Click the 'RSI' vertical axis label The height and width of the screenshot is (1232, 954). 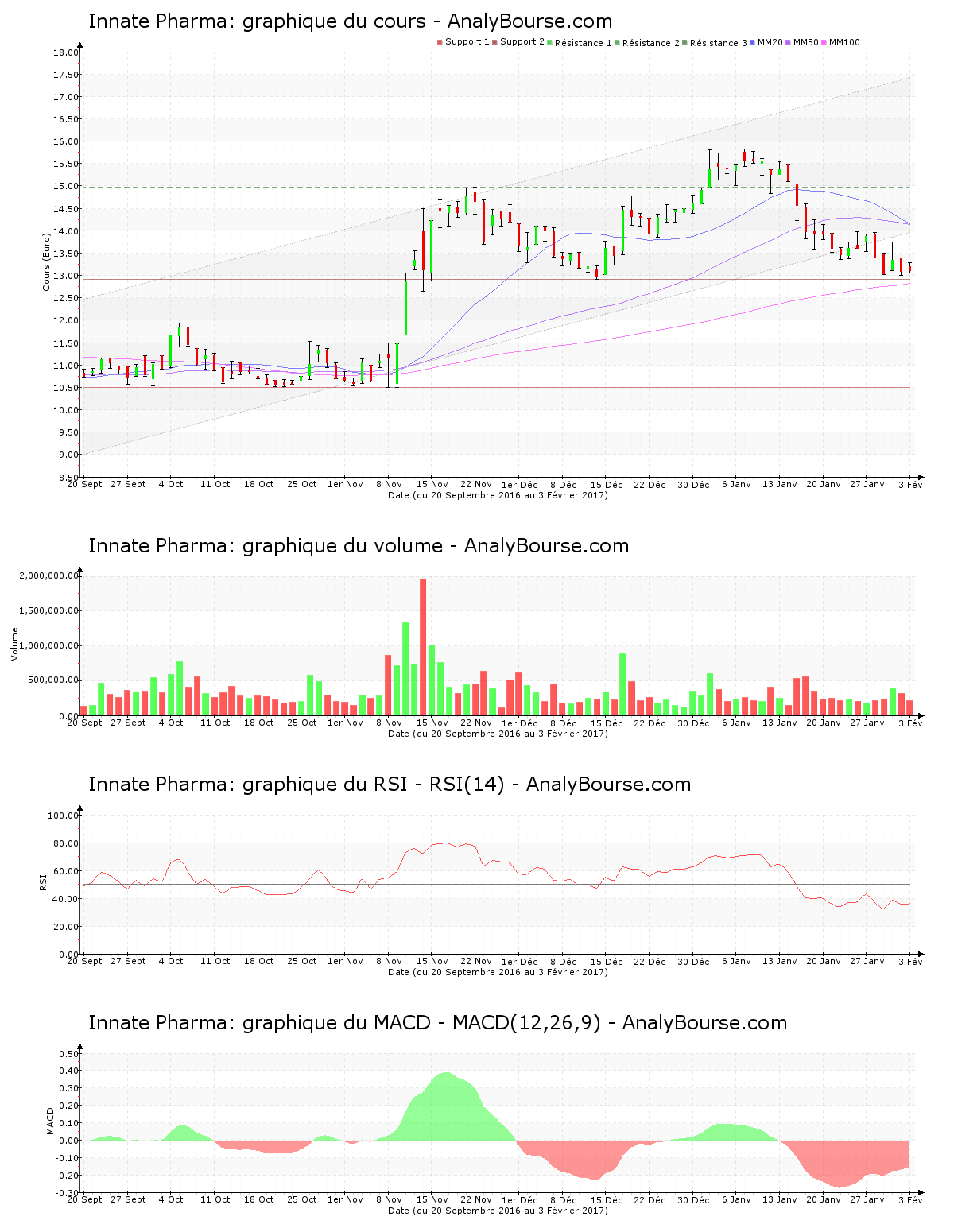pos(43,881)
